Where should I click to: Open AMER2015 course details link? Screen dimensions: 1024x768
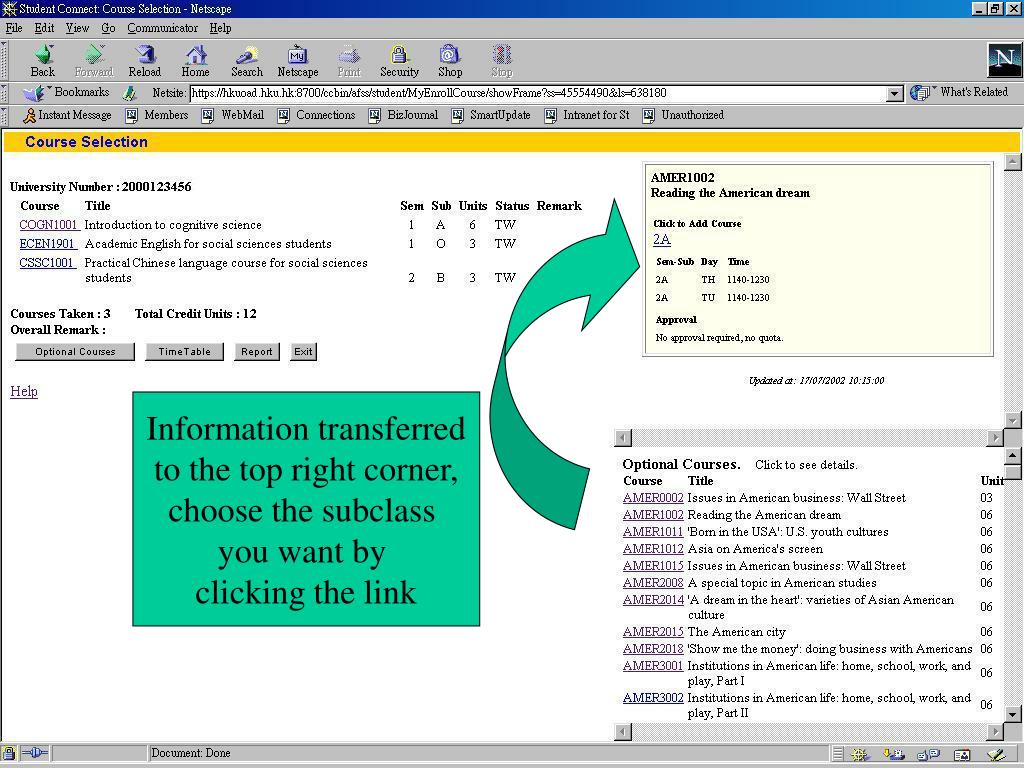click(x=653, y=632)
